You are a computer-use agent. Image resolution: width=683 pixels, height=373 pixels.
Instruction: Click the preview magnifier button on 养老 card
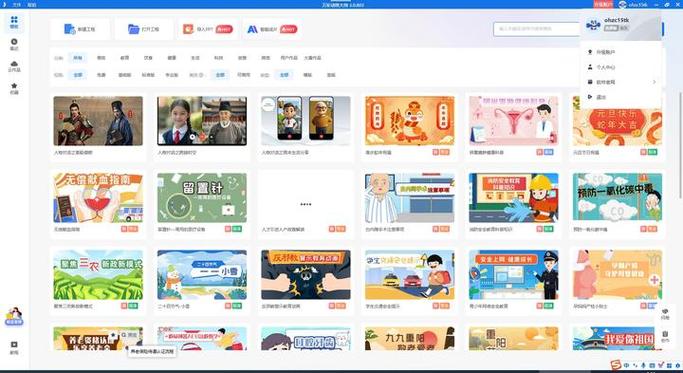tap(130, 335)
